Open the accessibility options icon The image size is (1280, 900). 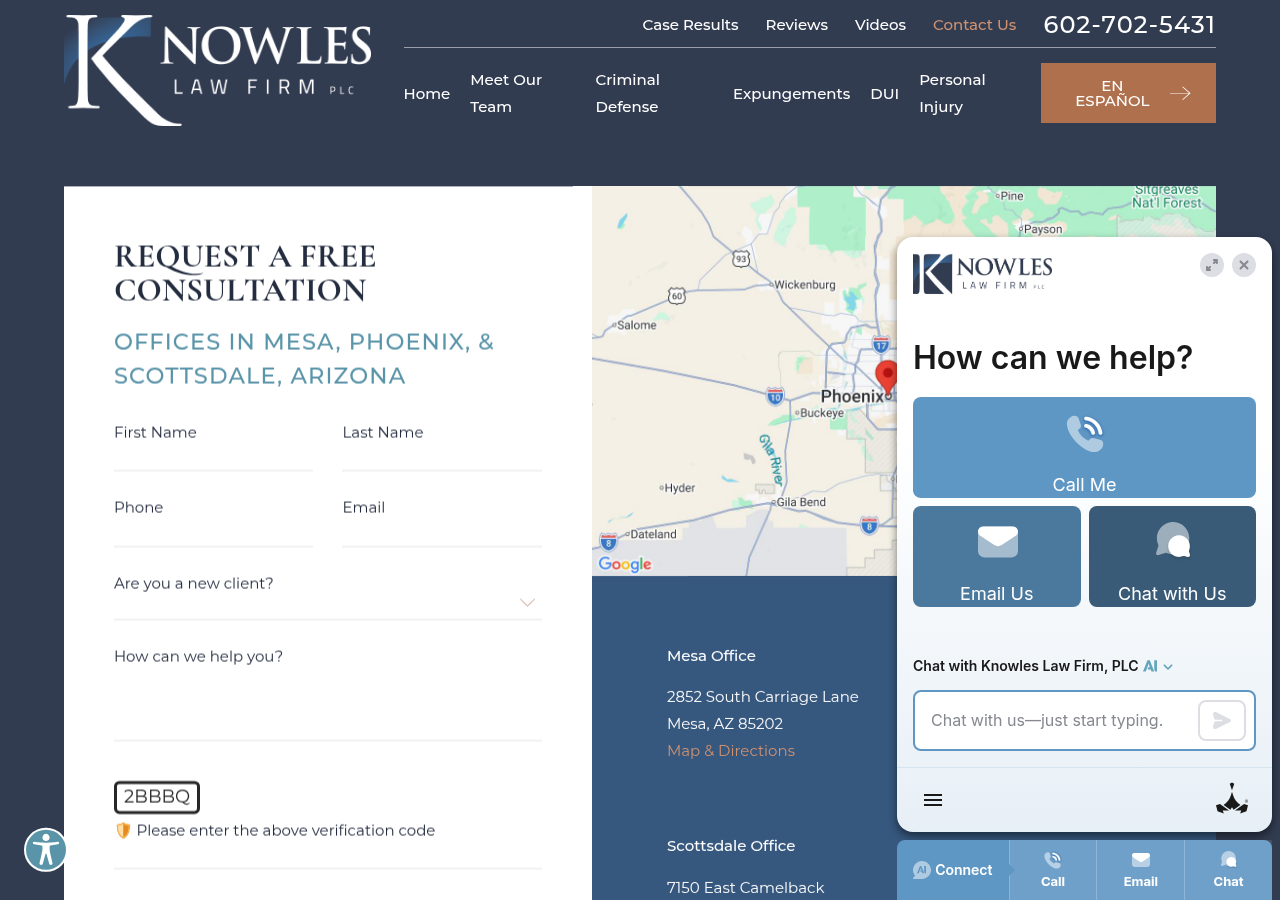pos(46,850)
